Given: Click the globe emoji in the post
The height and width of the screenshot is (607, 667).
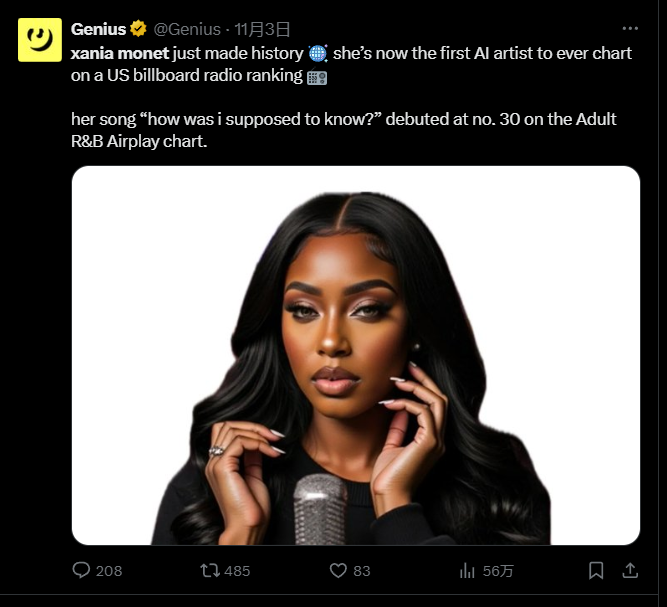Looking at the screenshot, I should 319,54.
